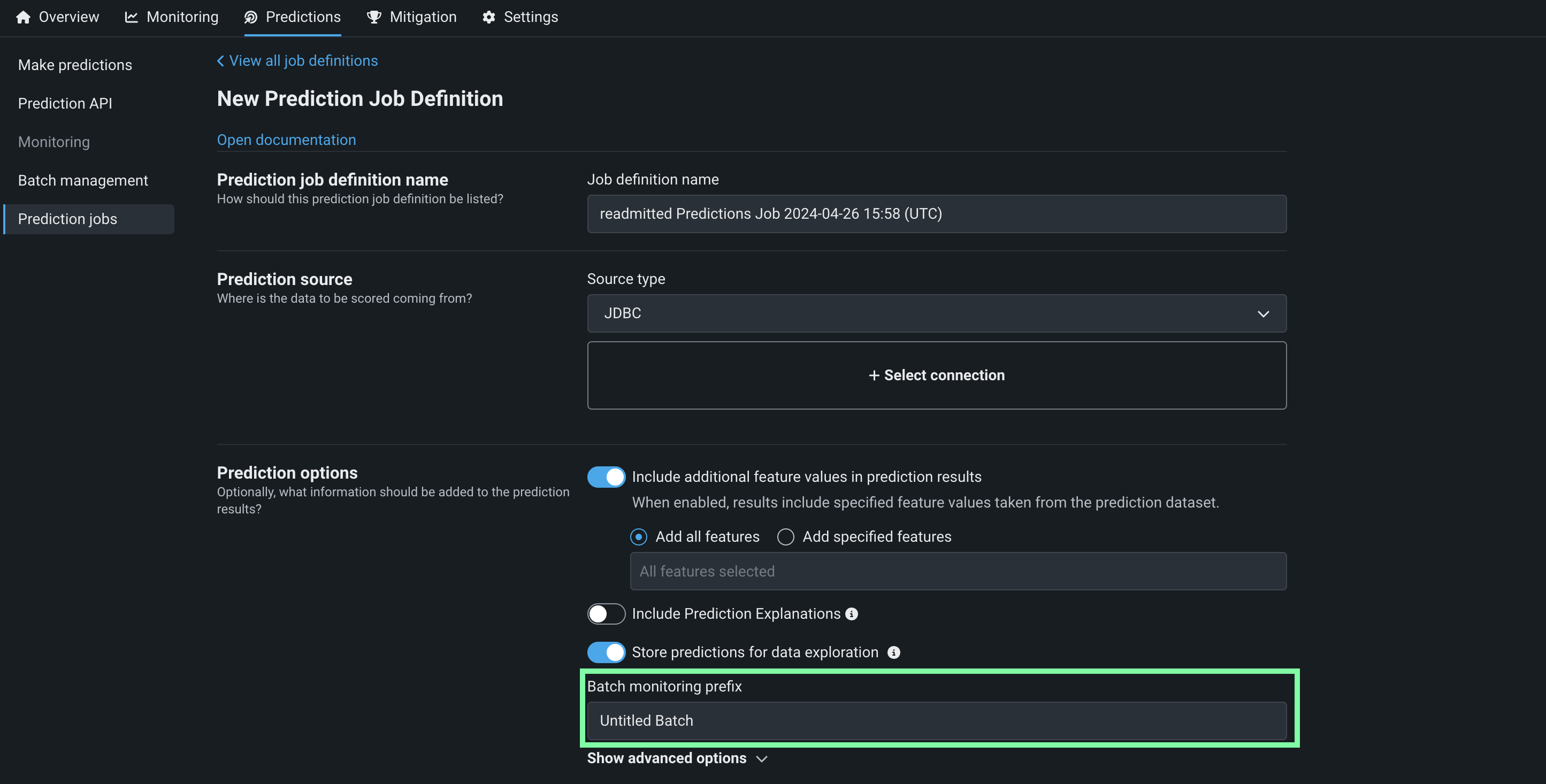Select Add specified features radio button
Image resolution: width=1546 pixels, height=784 pixels.
786,537
